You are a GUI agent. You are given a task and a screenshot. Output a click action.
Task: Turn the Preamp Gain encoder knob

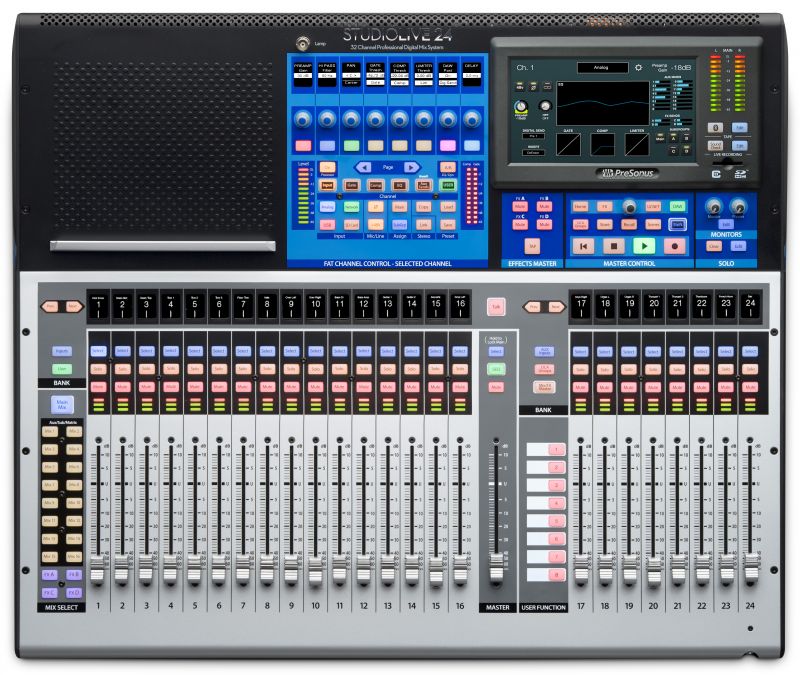(303, 119)
